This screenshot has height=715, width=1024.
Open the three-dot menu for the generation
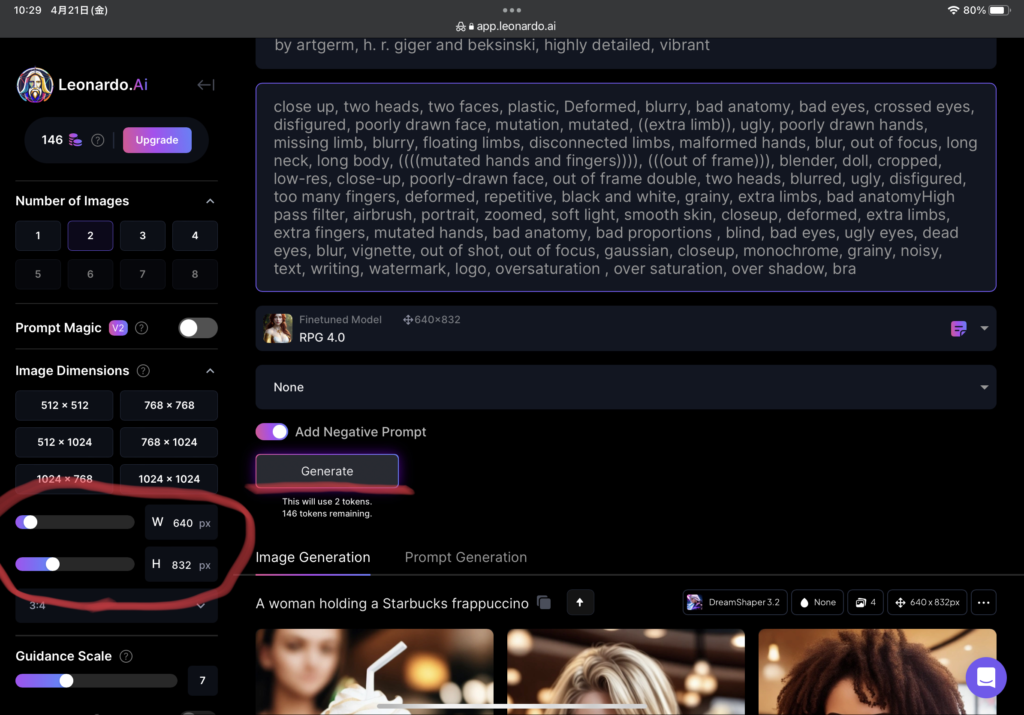tap(983, 602)
